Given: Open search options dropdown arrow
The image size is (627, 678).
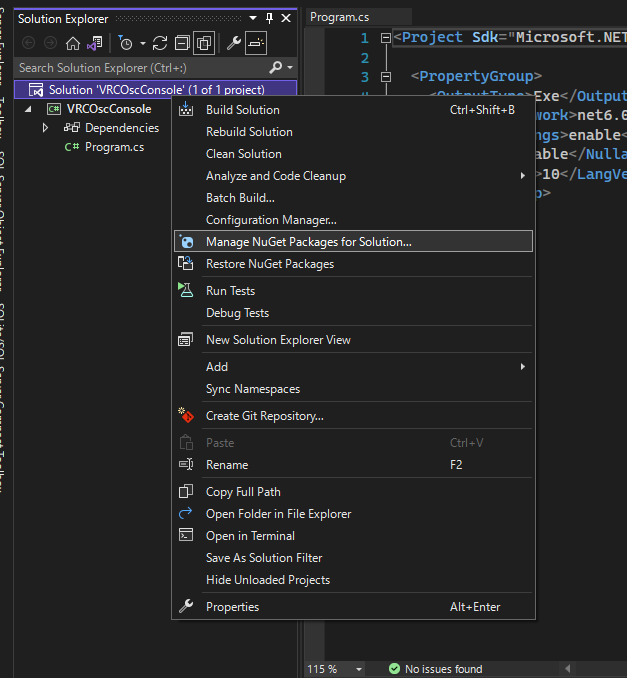Looking at the screenshot, I should coord(290,67).
